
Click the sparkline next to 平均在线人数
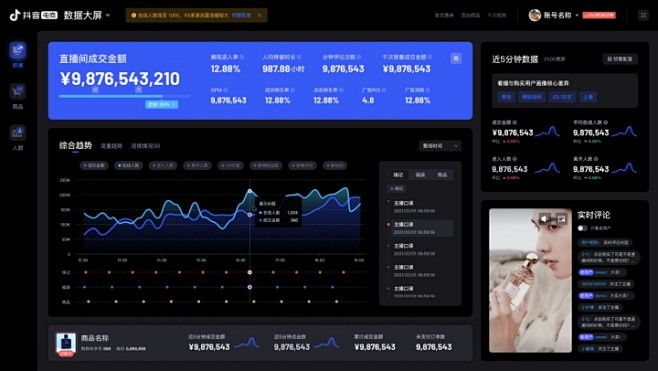pyautogui.click(x=624, y=132)
